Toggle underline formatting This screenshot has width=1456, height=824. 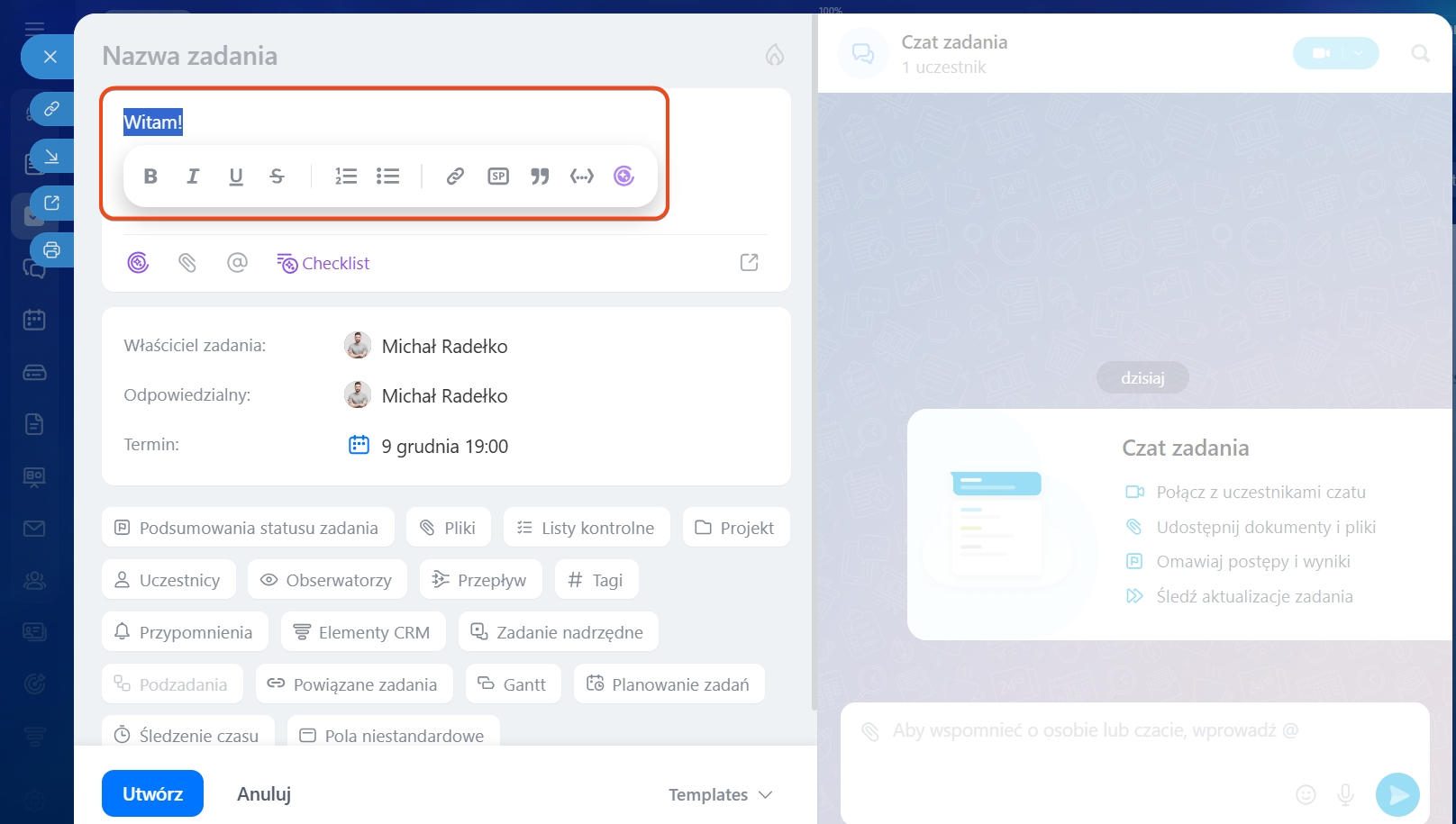coord(236,177)
